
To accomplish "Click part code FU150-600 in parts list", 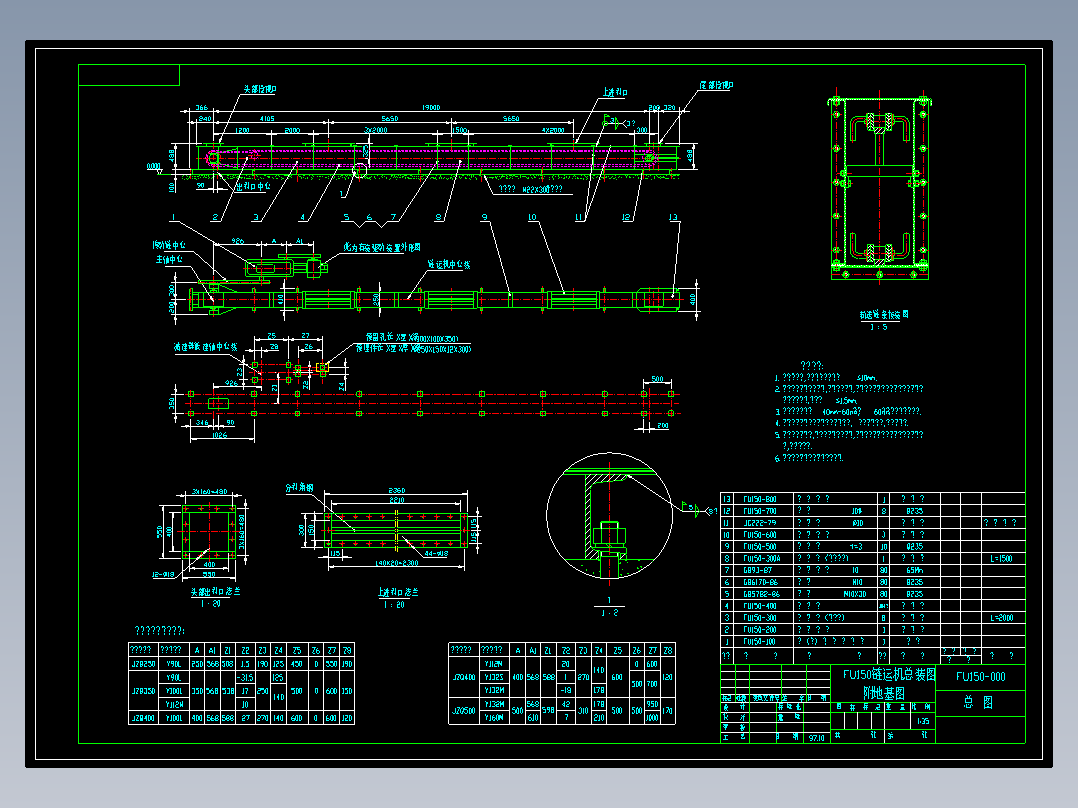I will pos(760,535).
